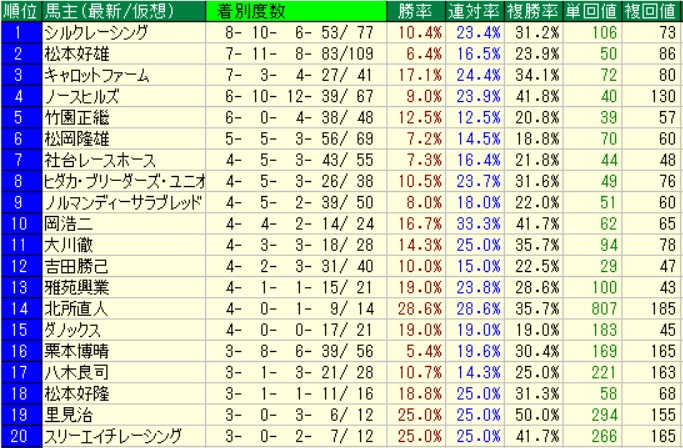
Task: Click the 複回値 column header
Action: 652,11
